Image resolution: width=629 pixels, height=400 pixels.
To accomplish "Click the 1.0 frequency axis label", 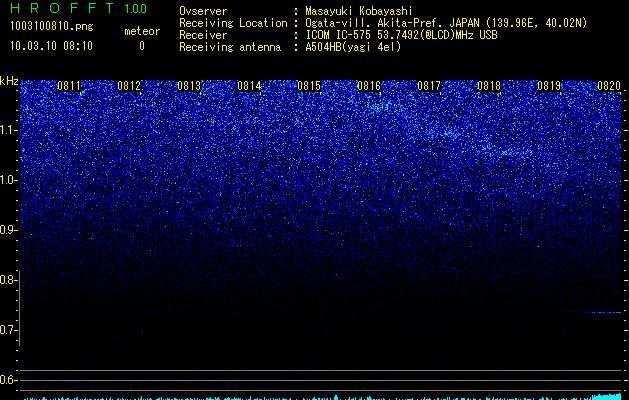I will [x=8, y=180].
